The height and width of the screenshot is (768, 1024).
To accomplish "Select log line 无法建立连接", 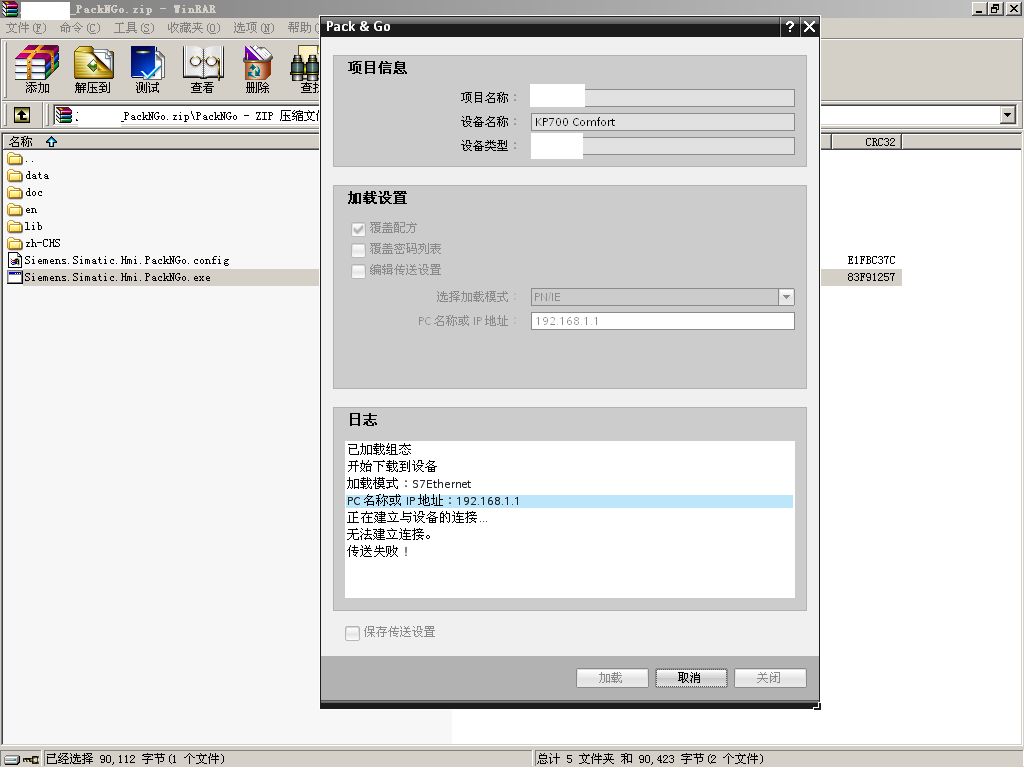I will pos(389,535).
